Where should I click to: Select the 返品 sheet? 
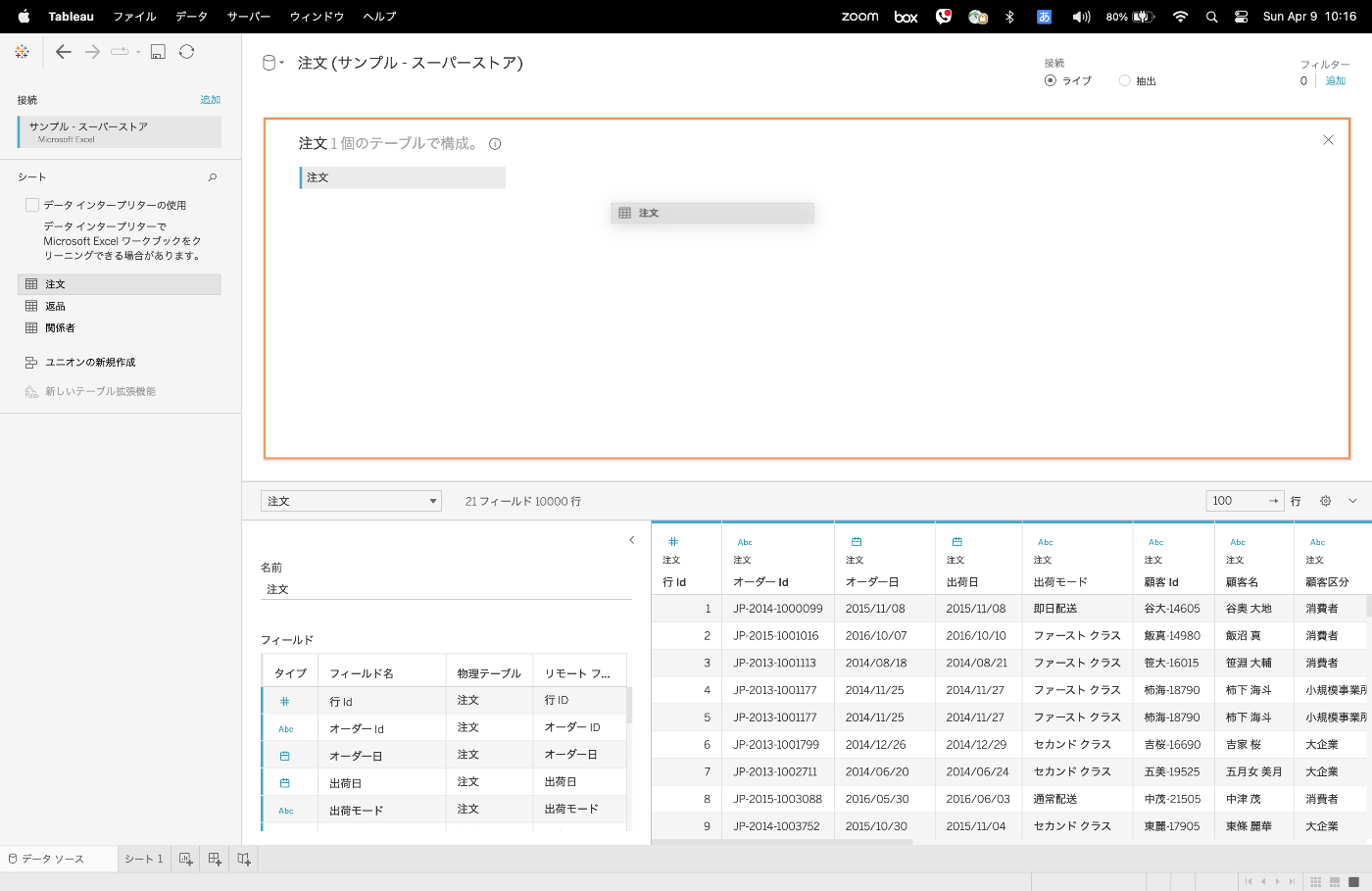[x=120, y=306]
